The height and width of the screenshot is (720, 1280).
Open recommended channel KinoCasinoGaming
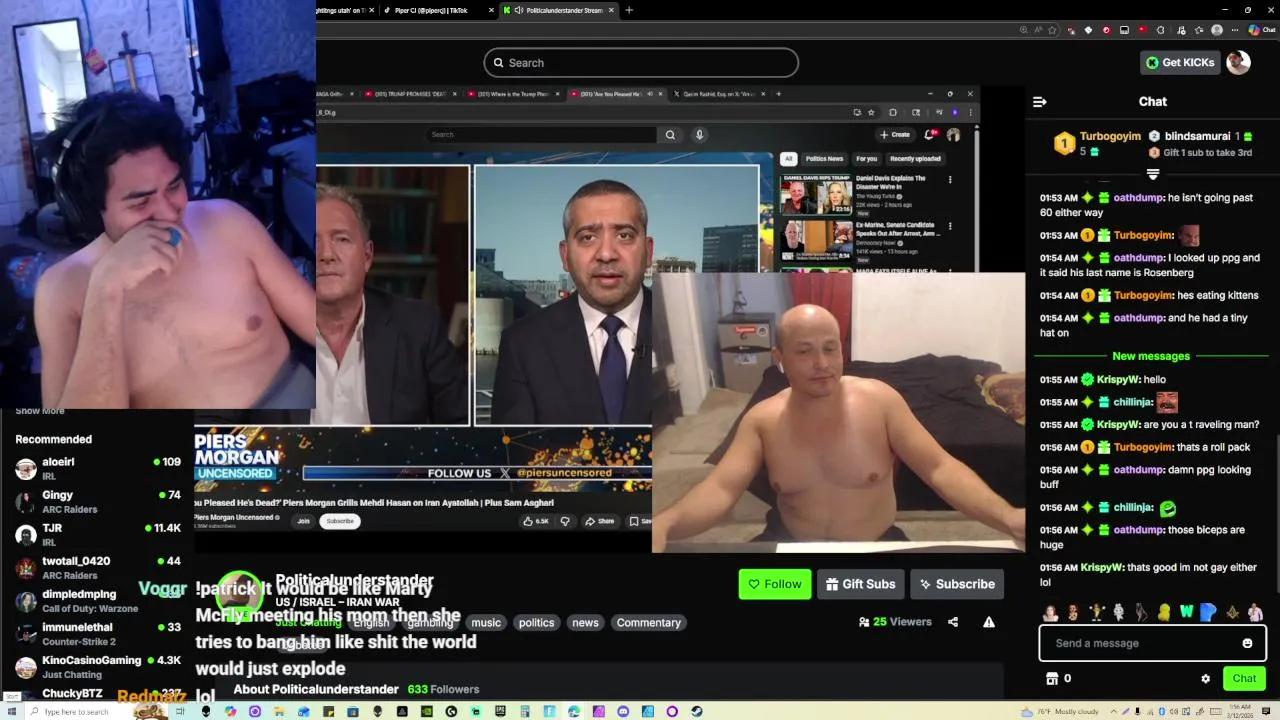[97, 666]
